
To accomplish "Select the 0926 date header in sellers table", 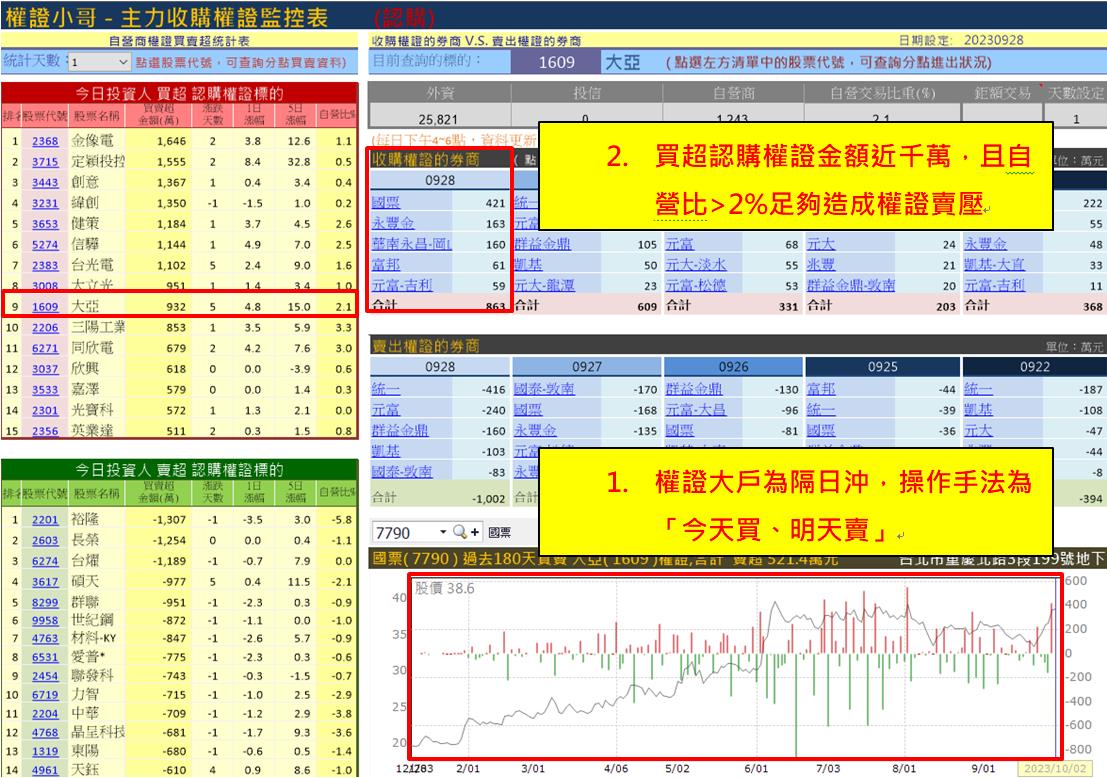I will (734, 366).
